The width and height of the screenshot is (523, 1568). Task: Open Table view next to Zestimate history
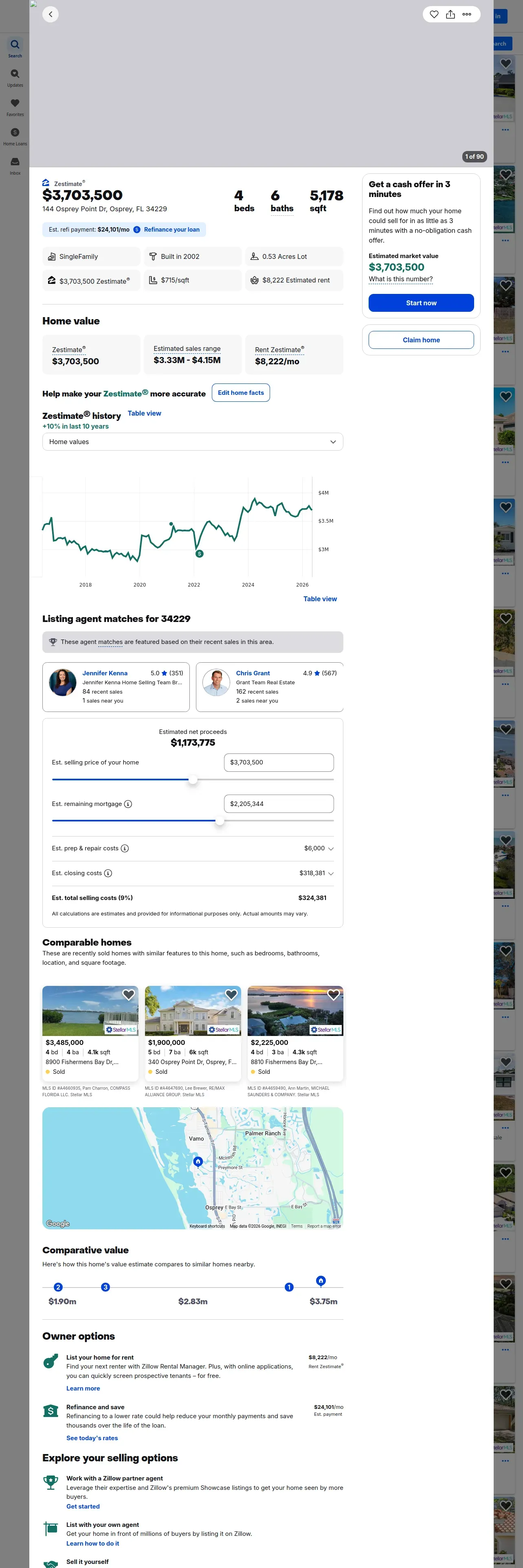point(144,413)
